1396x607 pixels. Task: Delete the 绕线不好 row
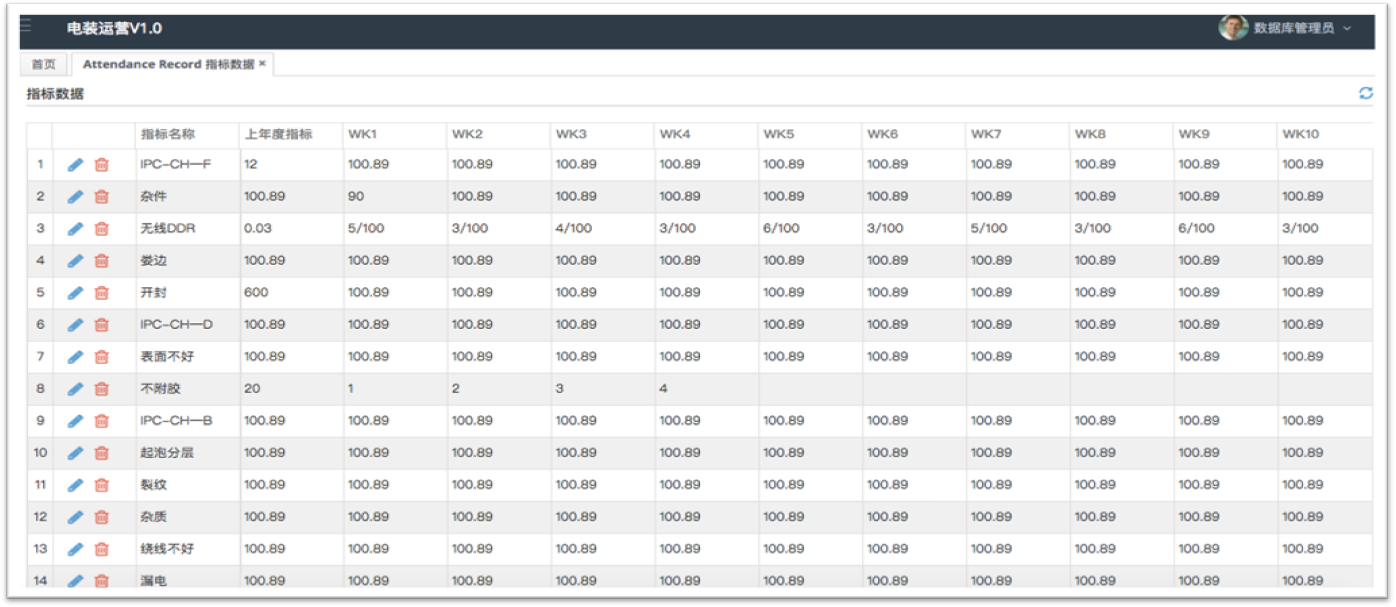[x=101, y=549]
